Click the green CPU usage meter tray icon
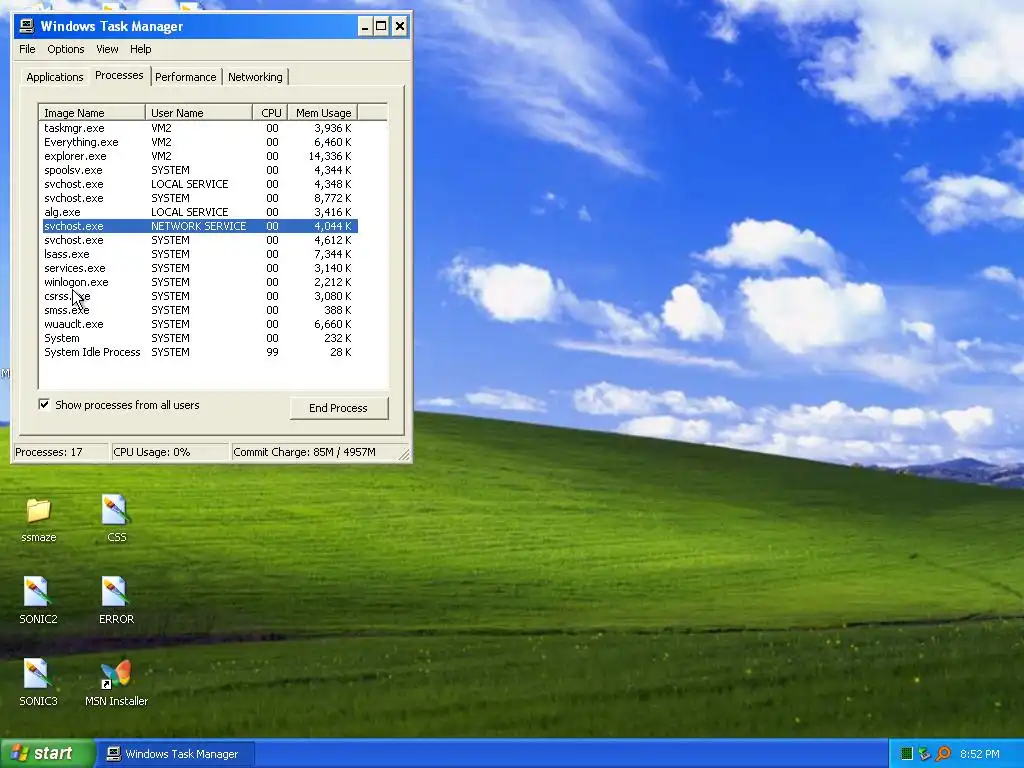The height and width of the screenshot is (768, 1024). pos(906,754)
